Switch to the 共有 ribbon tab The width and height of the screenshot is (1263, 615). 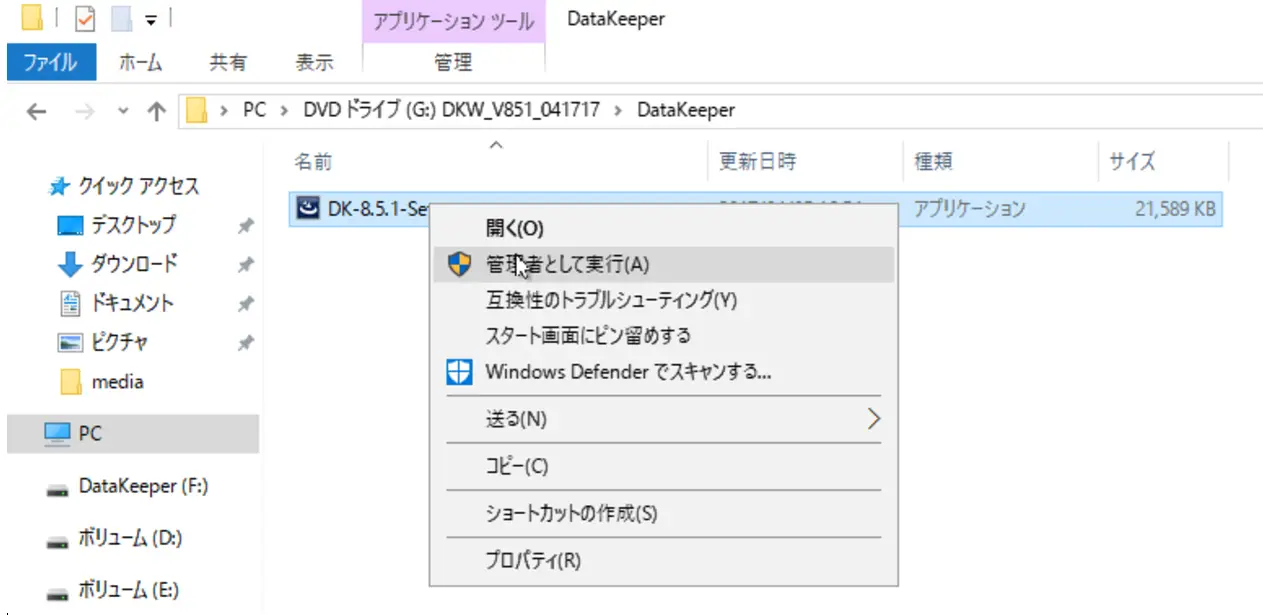click(x=227, y=62)
